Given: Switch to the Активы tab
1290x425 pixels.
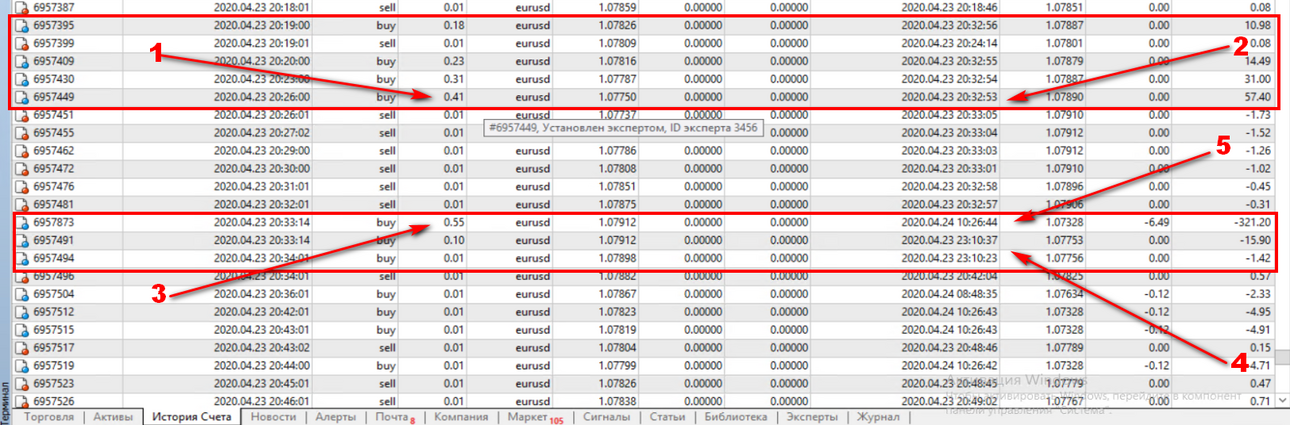Looking at the screenshot, I should point(113,417).
